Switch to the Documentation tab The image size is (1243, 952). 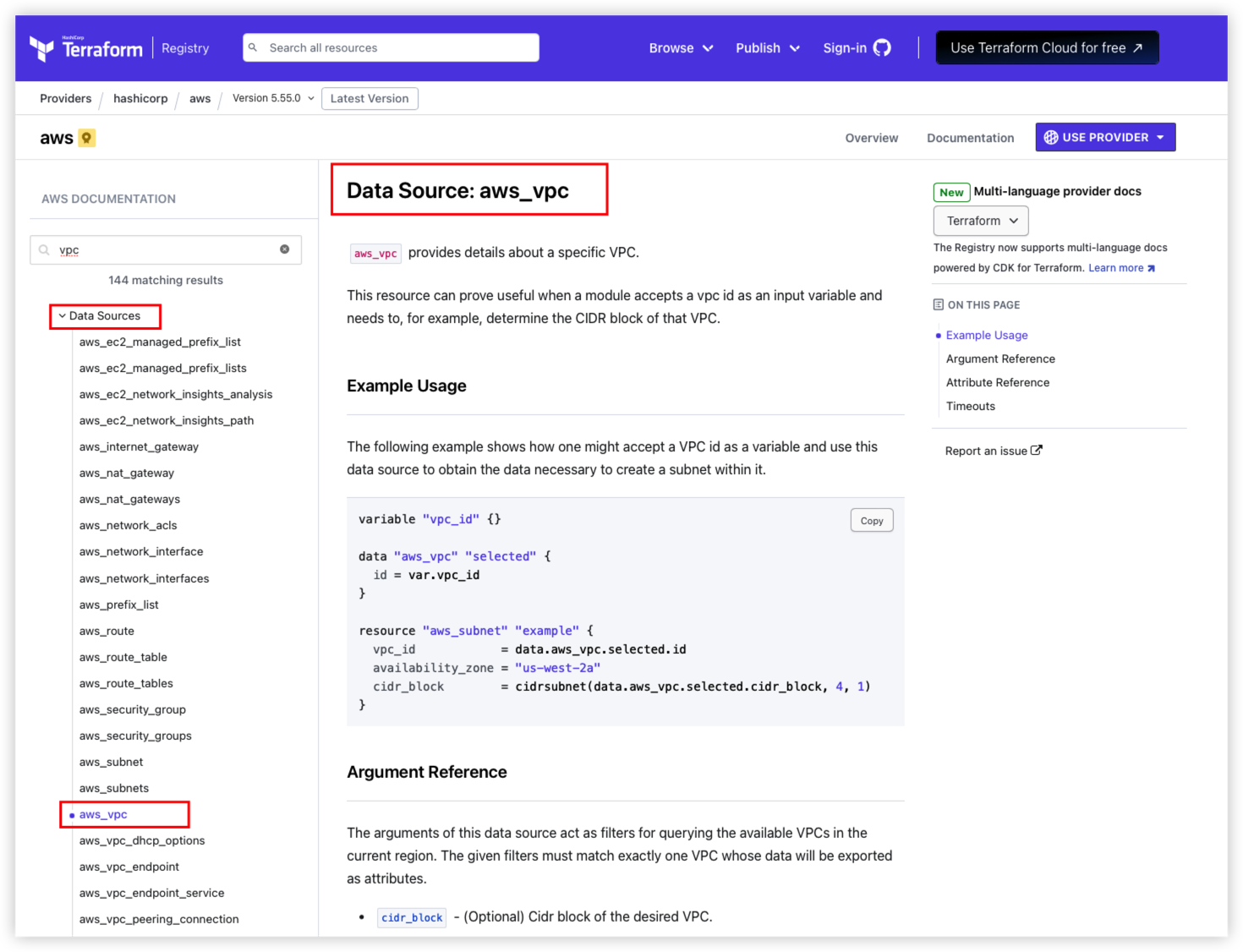click(x=970, y=138)
